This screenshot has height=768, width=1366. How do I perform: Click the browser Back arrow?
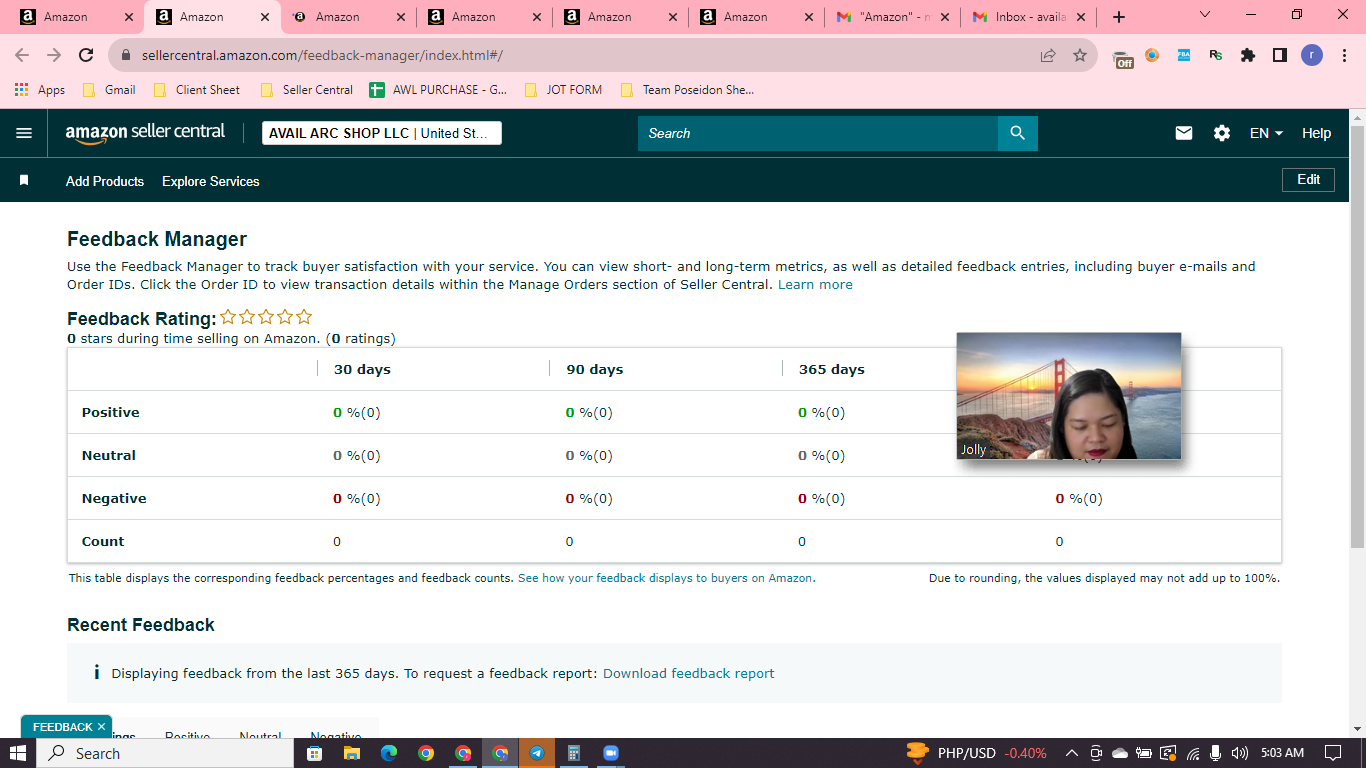click(22, 56)
